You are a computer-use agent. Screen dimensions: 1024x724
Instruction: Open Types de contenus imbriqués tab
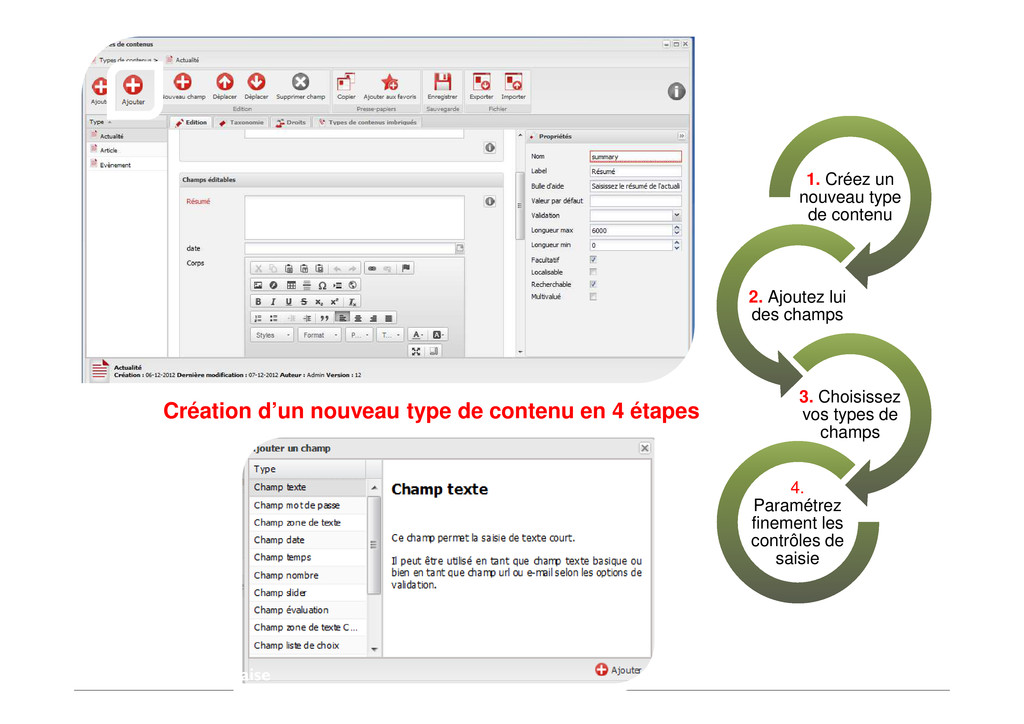pos(368,122)
